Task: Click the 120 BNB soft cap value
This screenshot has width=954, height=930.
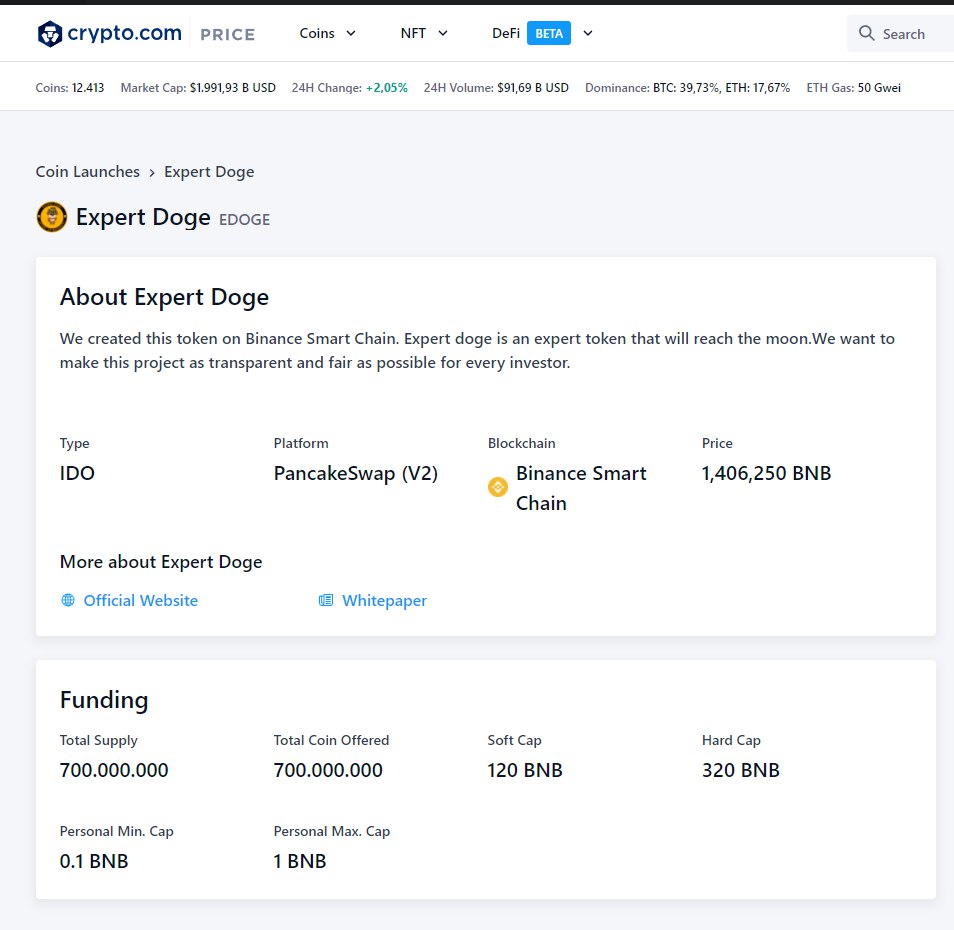Action: (525, 770)
